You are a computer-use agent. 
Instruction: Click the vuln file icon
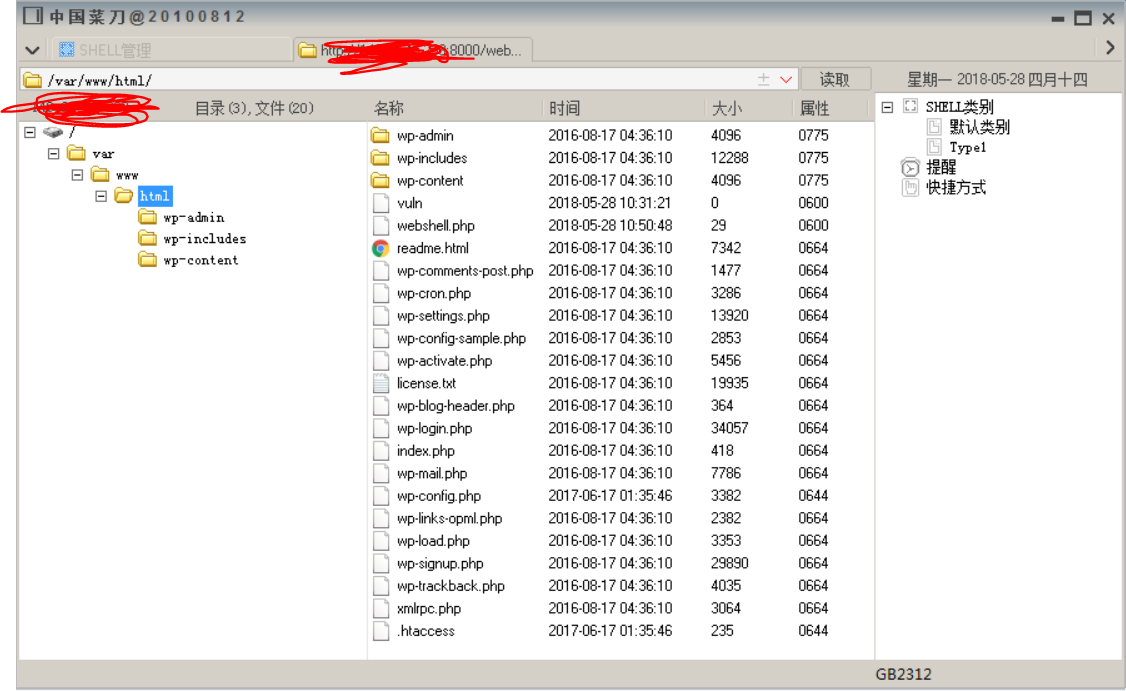point(381,203)
